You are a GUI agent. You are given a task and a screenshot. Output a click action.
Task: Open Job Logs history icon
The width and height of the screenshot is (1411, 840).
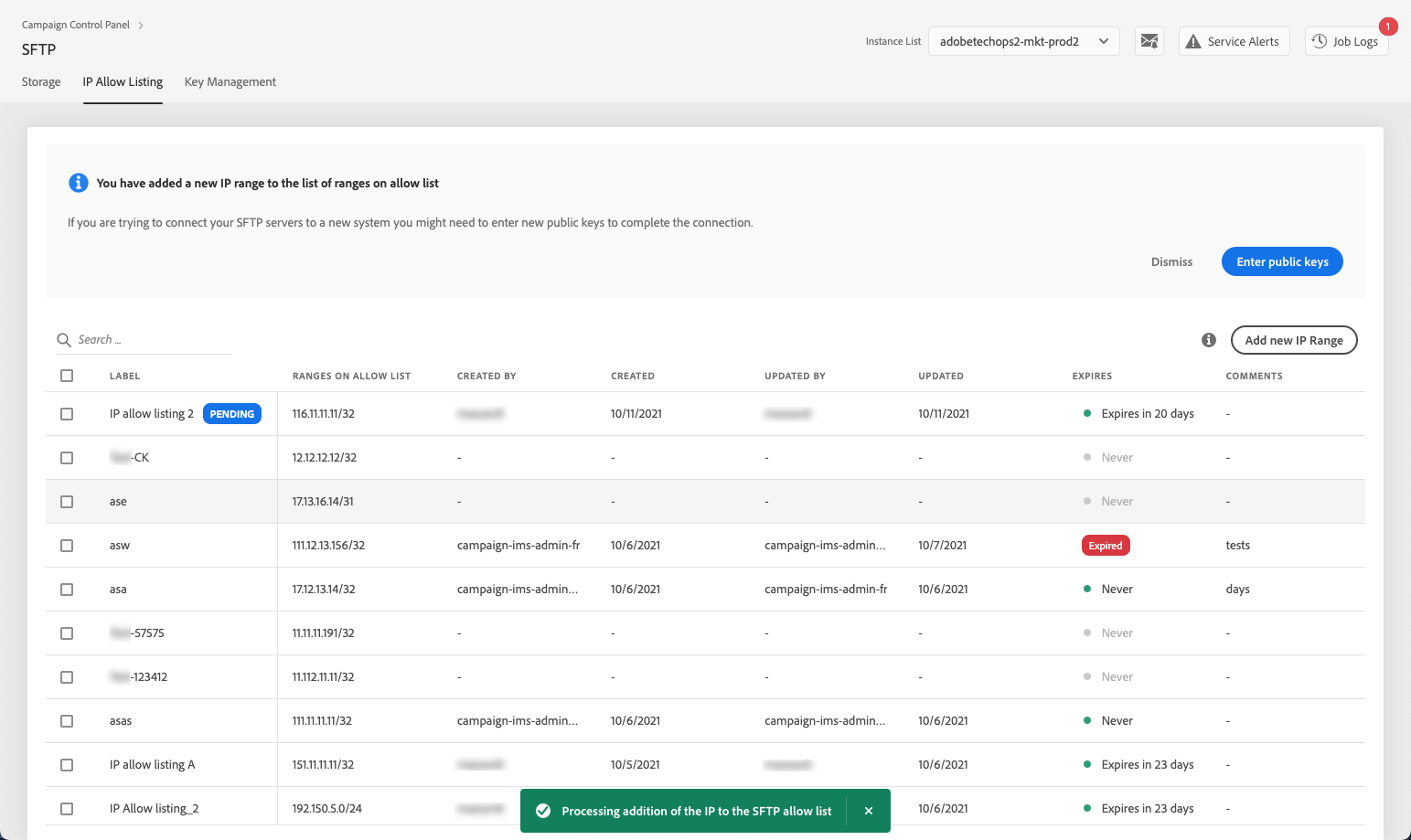pyautogui.click(x=1320, y=41)
